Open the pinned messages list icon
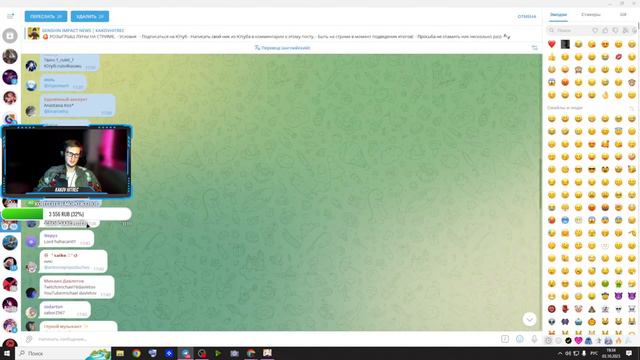 point(534,48)
